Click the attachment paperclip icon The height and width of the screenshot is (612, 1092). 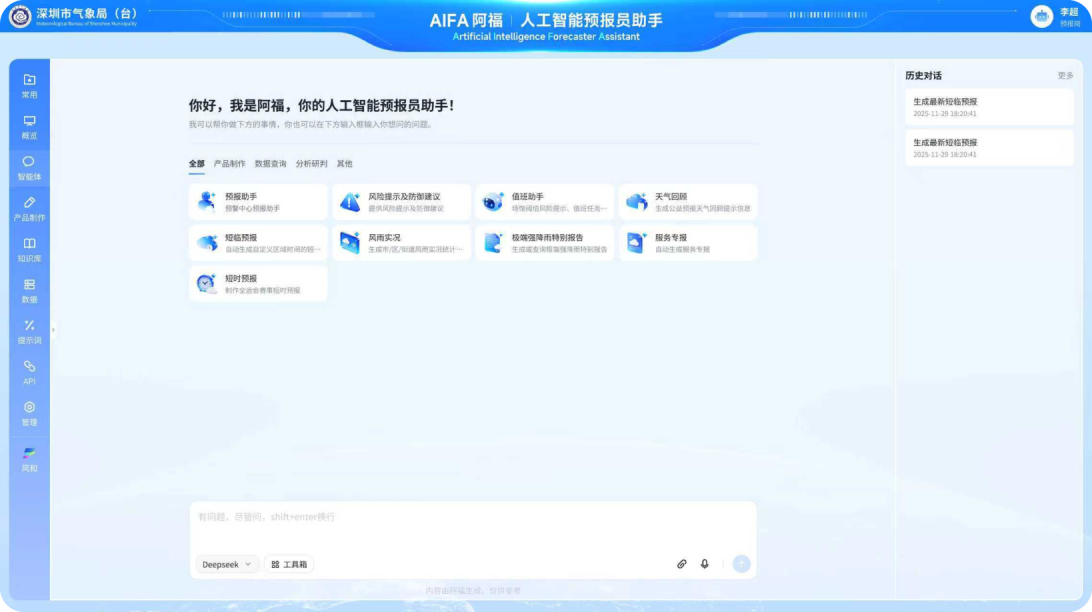tap(682, 564)
